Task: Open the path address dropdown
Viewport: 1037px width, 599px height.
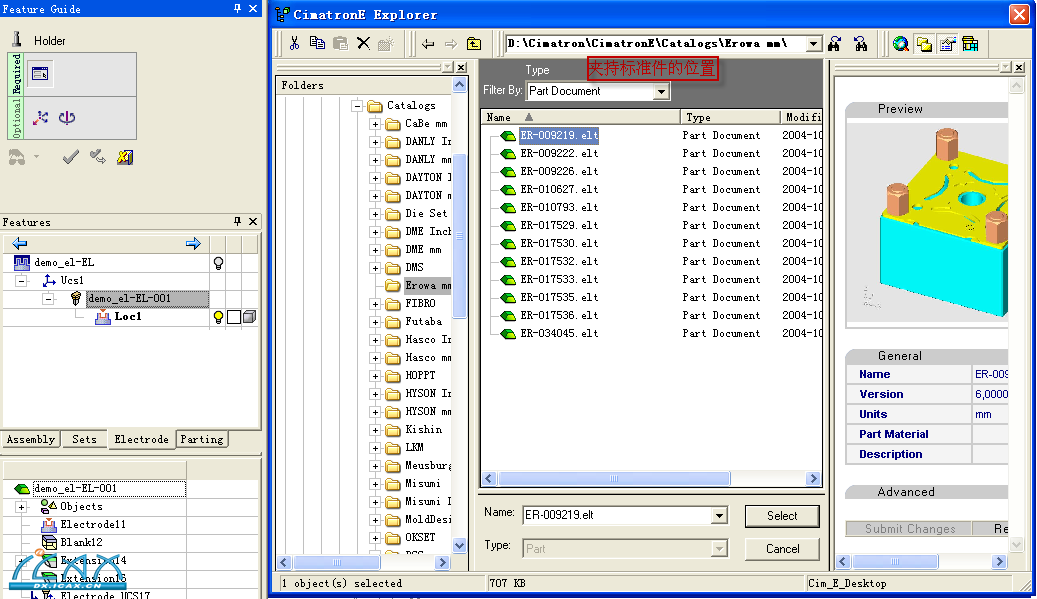Action: [x=813, y=44]
